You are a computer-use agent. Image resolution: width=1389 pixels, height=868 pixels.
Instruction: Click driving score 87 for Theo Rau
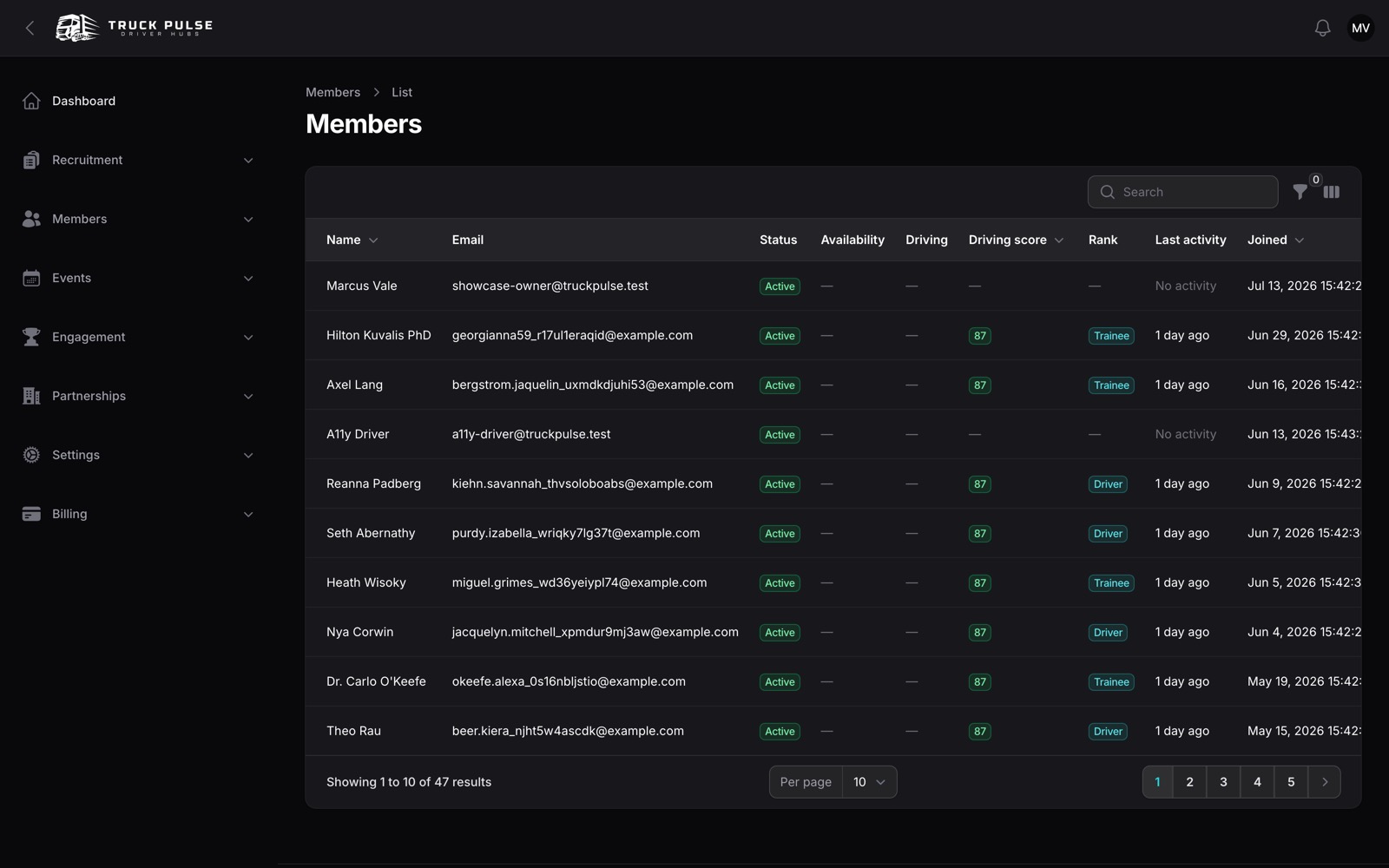979,732
